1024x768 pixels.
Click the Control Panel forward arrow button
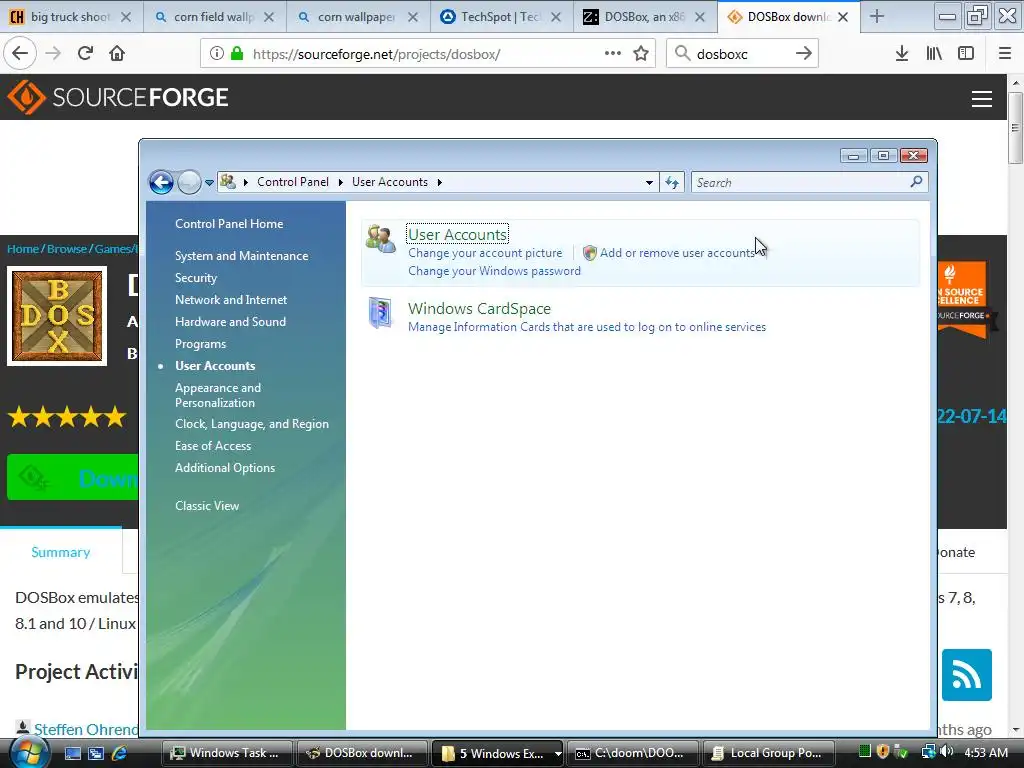coord(189,182)
